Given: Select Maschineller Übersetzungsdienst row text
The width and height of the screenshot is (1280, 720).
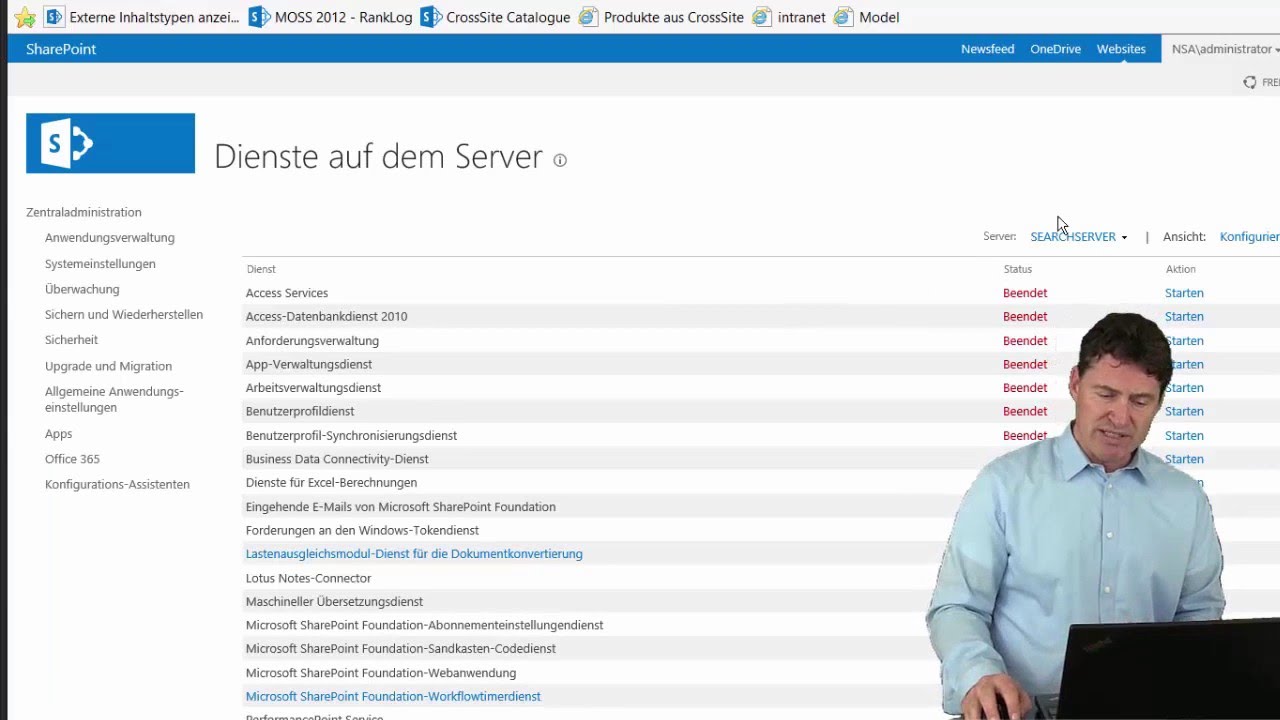Looking at the screenshot, I should click(x=334, y=602).
